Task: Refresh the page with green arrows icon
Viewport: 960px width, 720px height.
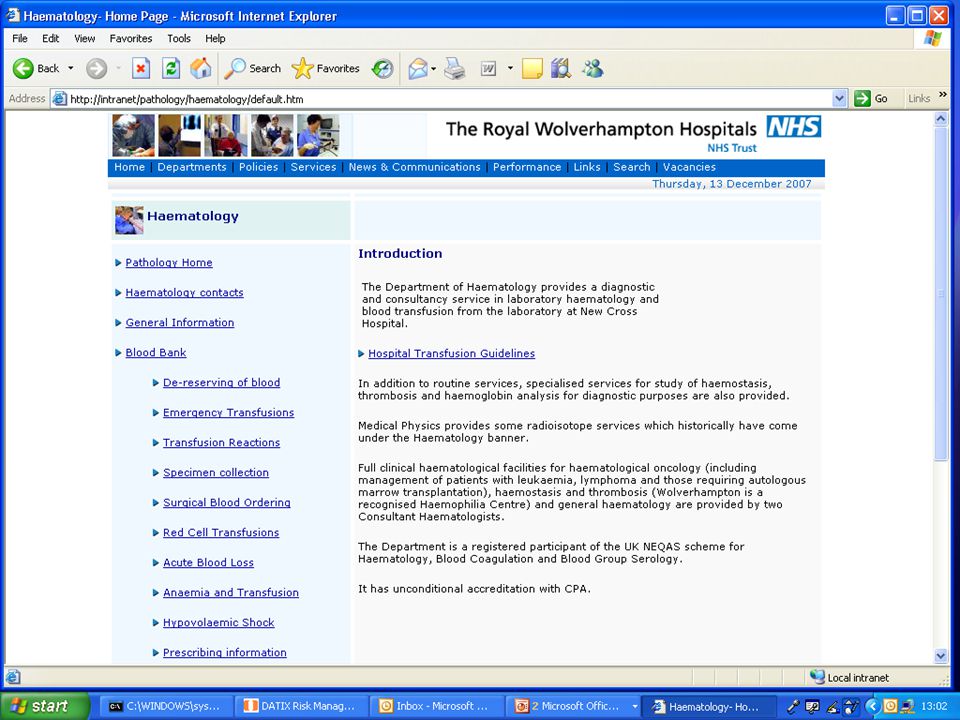Action: click(x=171, y=69)
